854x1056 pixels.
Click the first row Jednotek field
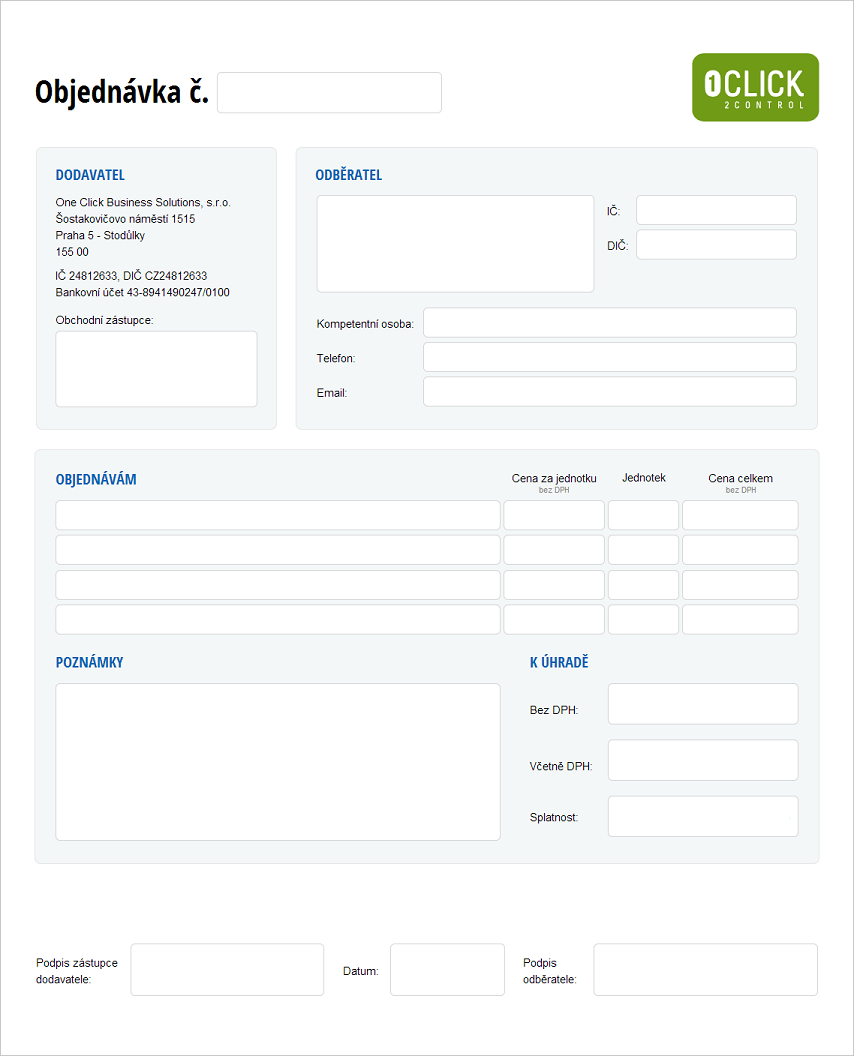643,515
